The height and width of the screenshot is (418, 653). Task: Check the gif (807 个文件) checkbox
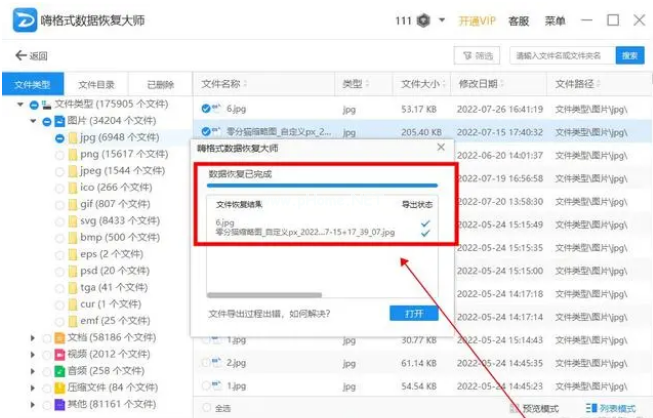[60, 204]
